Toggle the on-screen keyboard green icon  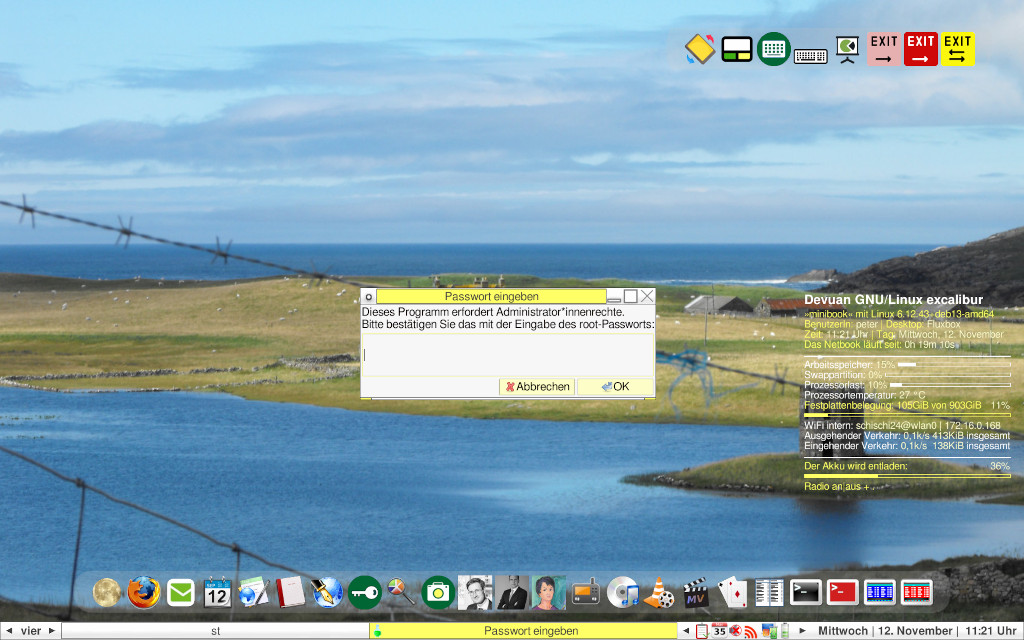[x=772, y=48]
